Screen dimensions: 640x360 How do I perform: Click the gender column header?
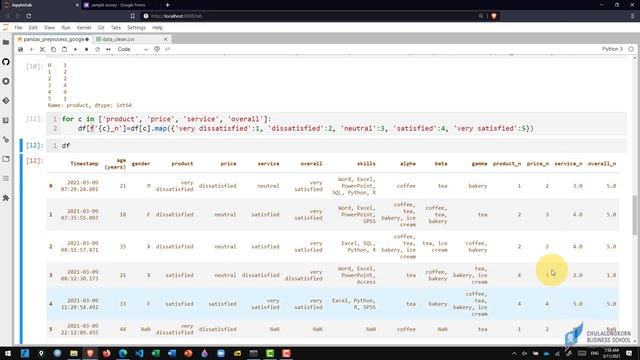click(141, 164)
